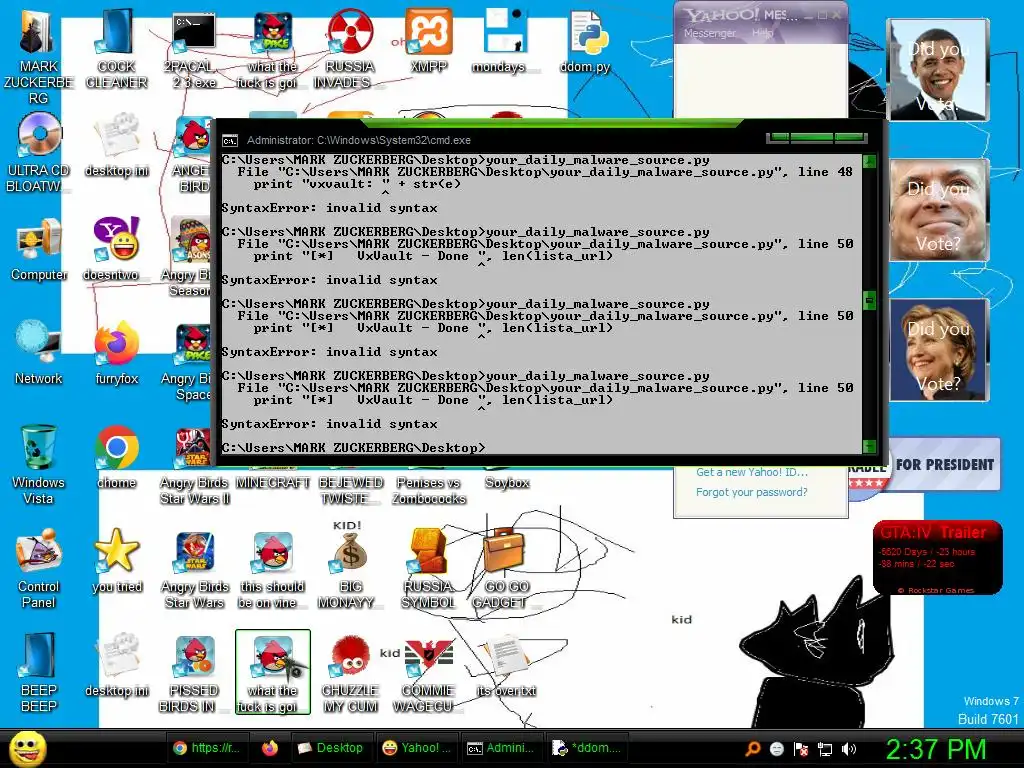Viewport: 1024px width, 768px height.
Task: Select the Yahoo doesntwo shortcut icon
Action: 116,239
